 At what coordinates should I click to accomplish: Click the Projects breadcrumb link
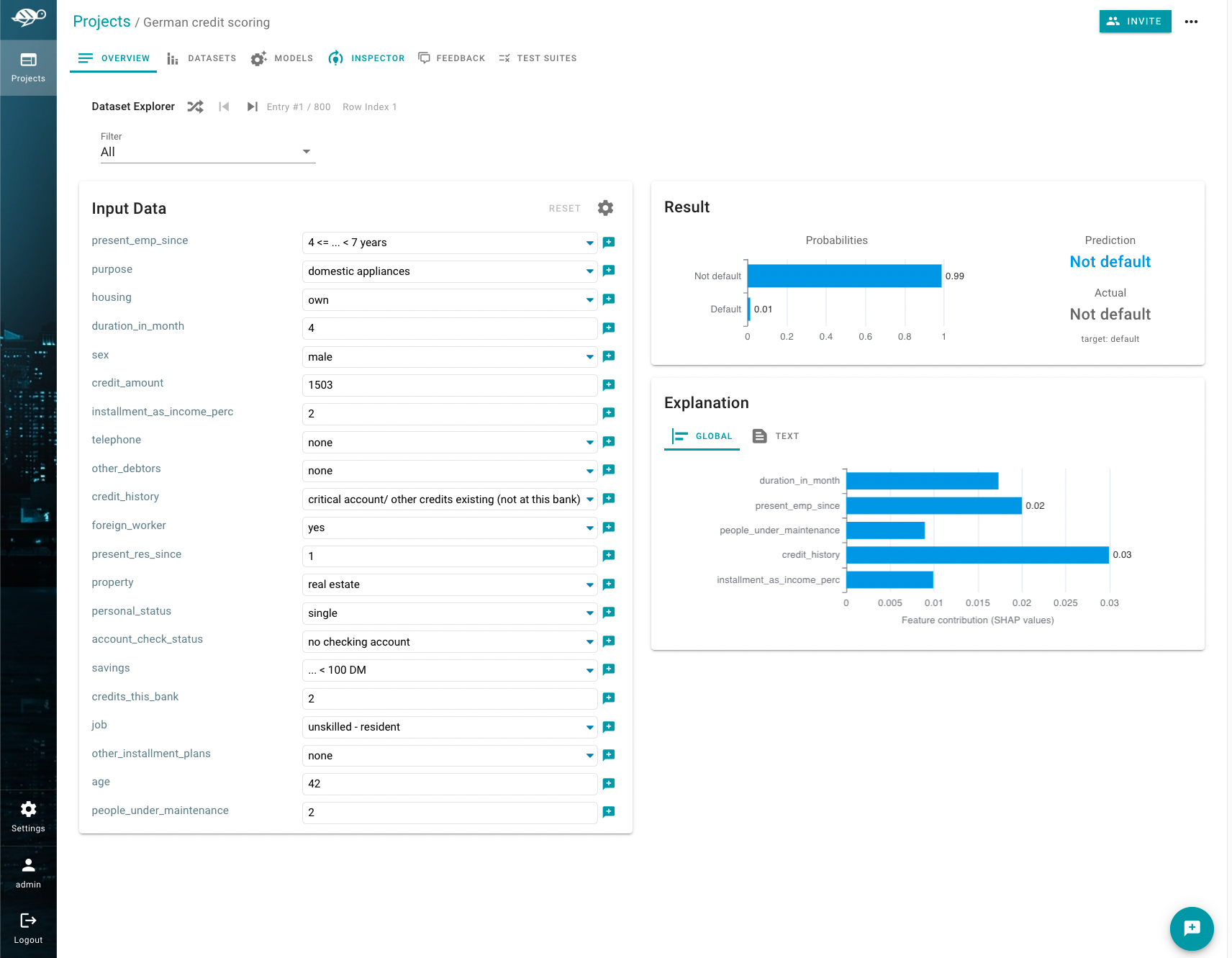click(x=101, y=22)
